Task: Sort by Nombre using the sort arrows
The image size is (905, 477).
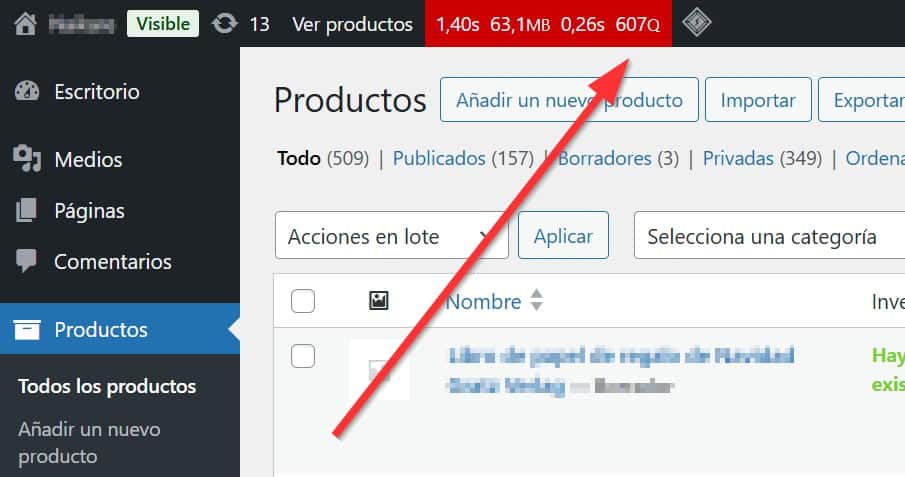Action: tap(537, 300)
